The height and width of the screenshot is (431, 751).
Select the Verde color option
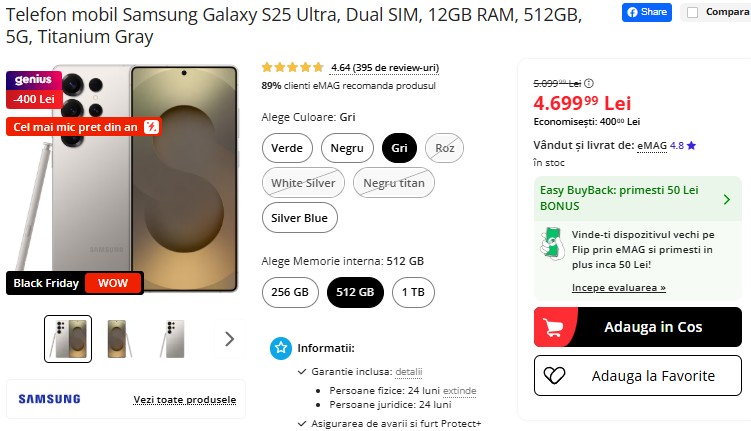coord(287,148)
